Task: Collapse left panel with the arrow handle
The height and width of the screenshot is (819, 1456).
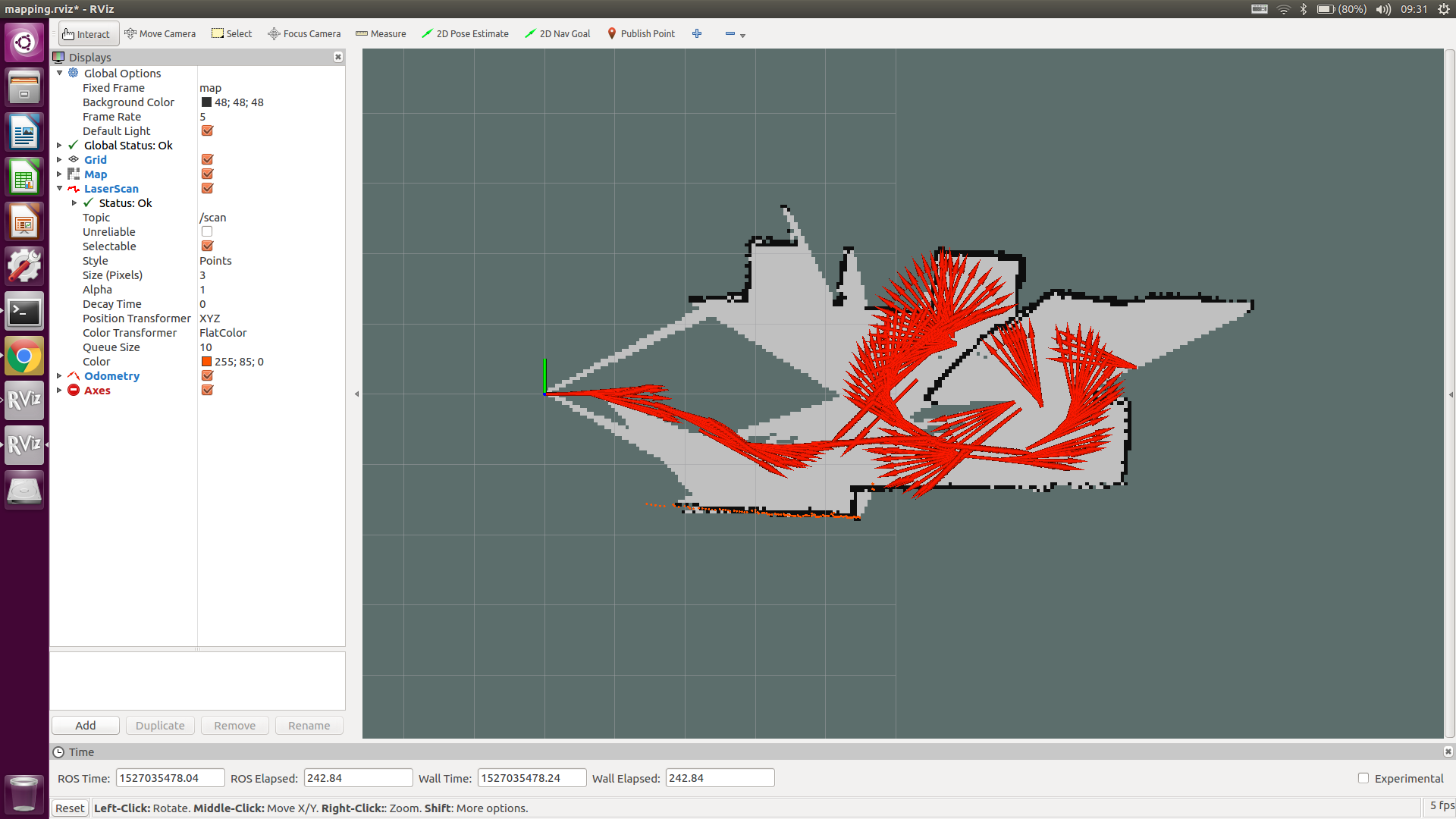Action: coord(356,394)
